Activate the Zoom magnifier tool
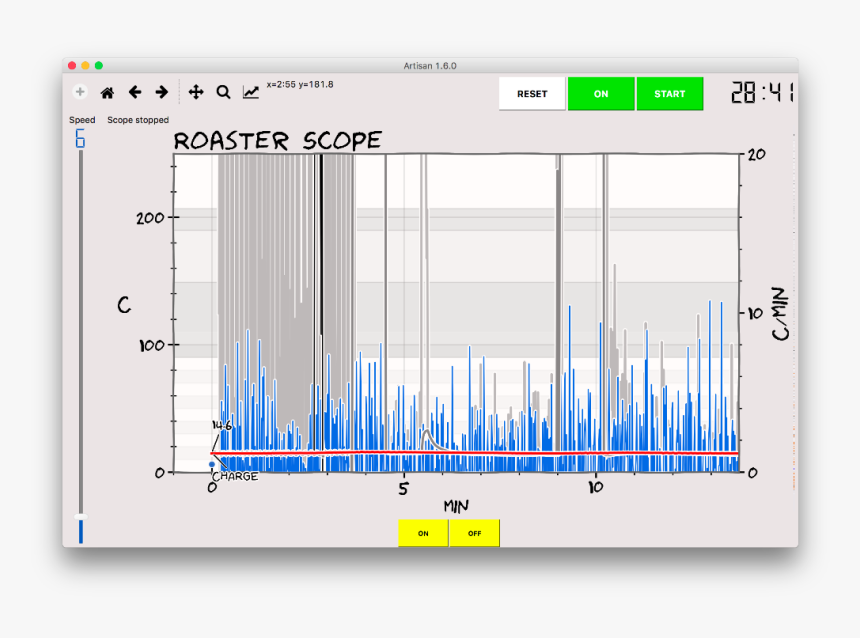The height and width of the screenshot is (638, 860). point(223,92)
